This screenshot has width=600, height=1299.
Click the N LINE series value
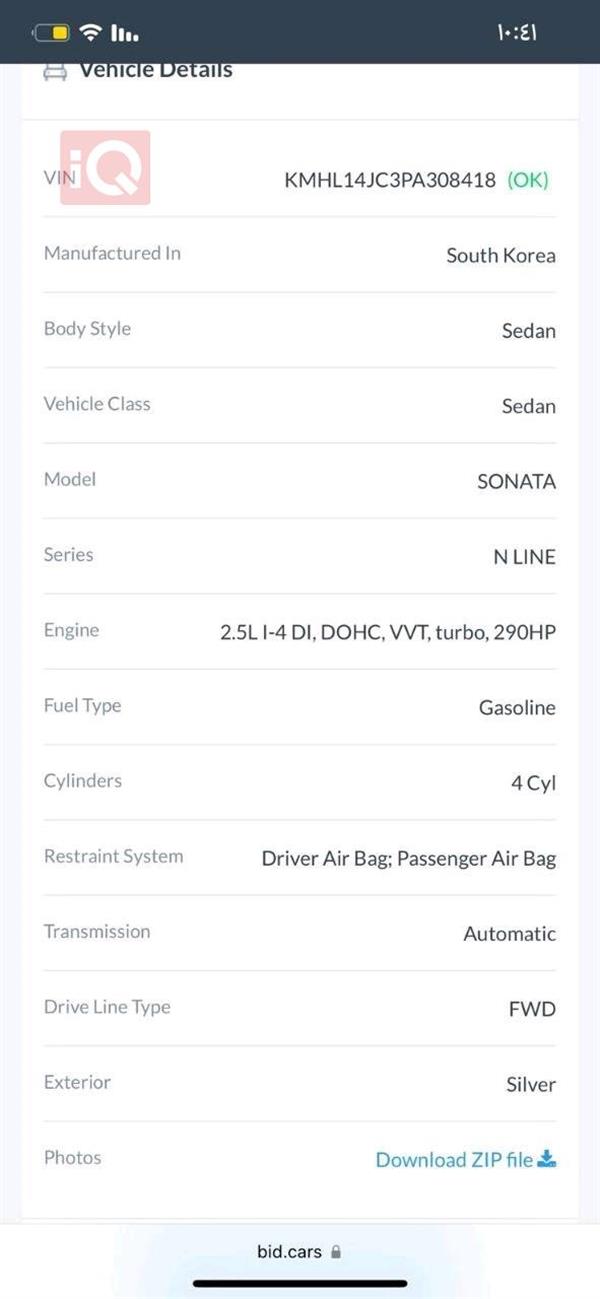pyautogui.click(x=524, y=557)
